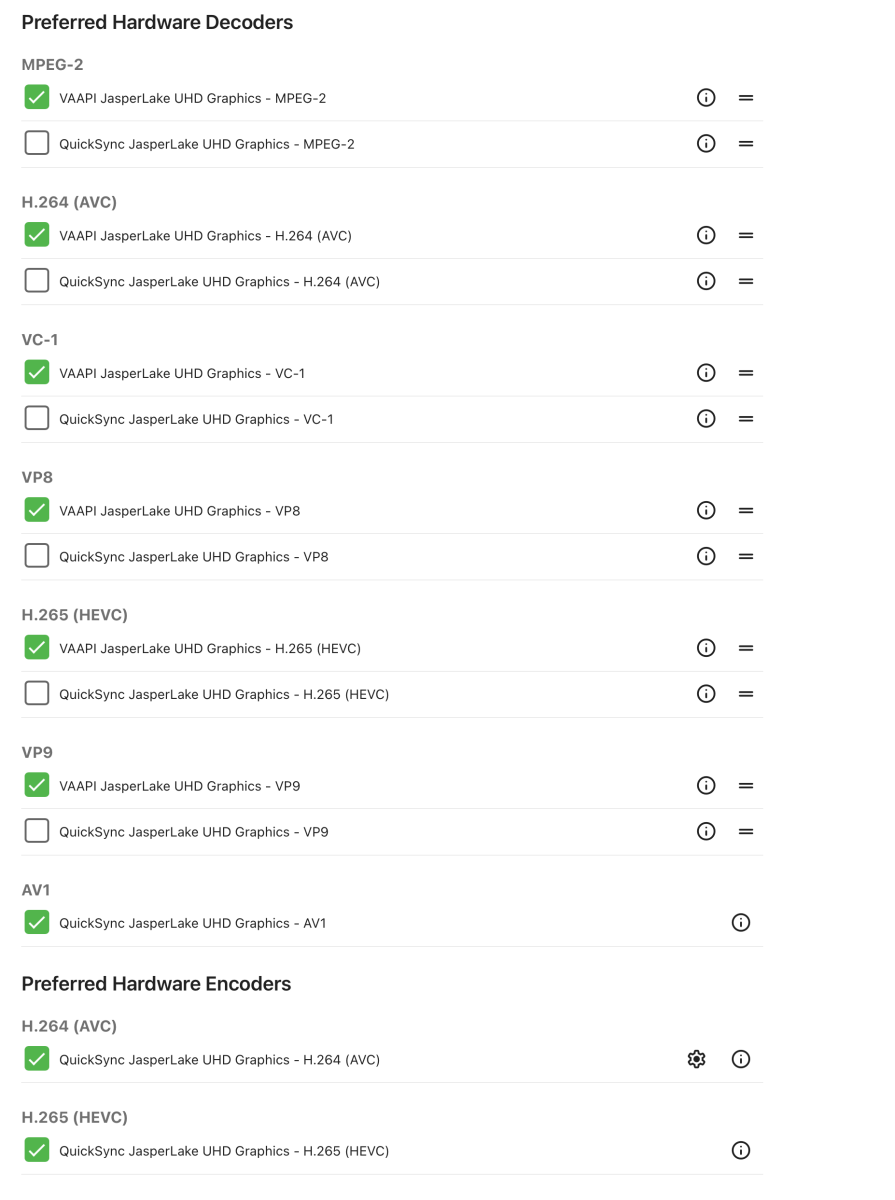Click info icon for H.264 encoder

pos(741,1059)
